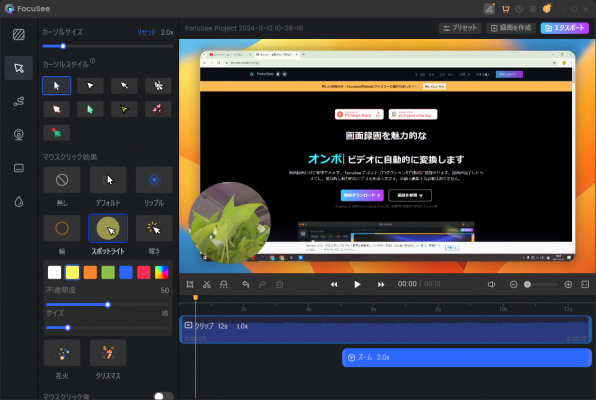This screenshot has height=400, width=596.
Task: Open the motion path sidebar icon
Action: coord(19,101)
